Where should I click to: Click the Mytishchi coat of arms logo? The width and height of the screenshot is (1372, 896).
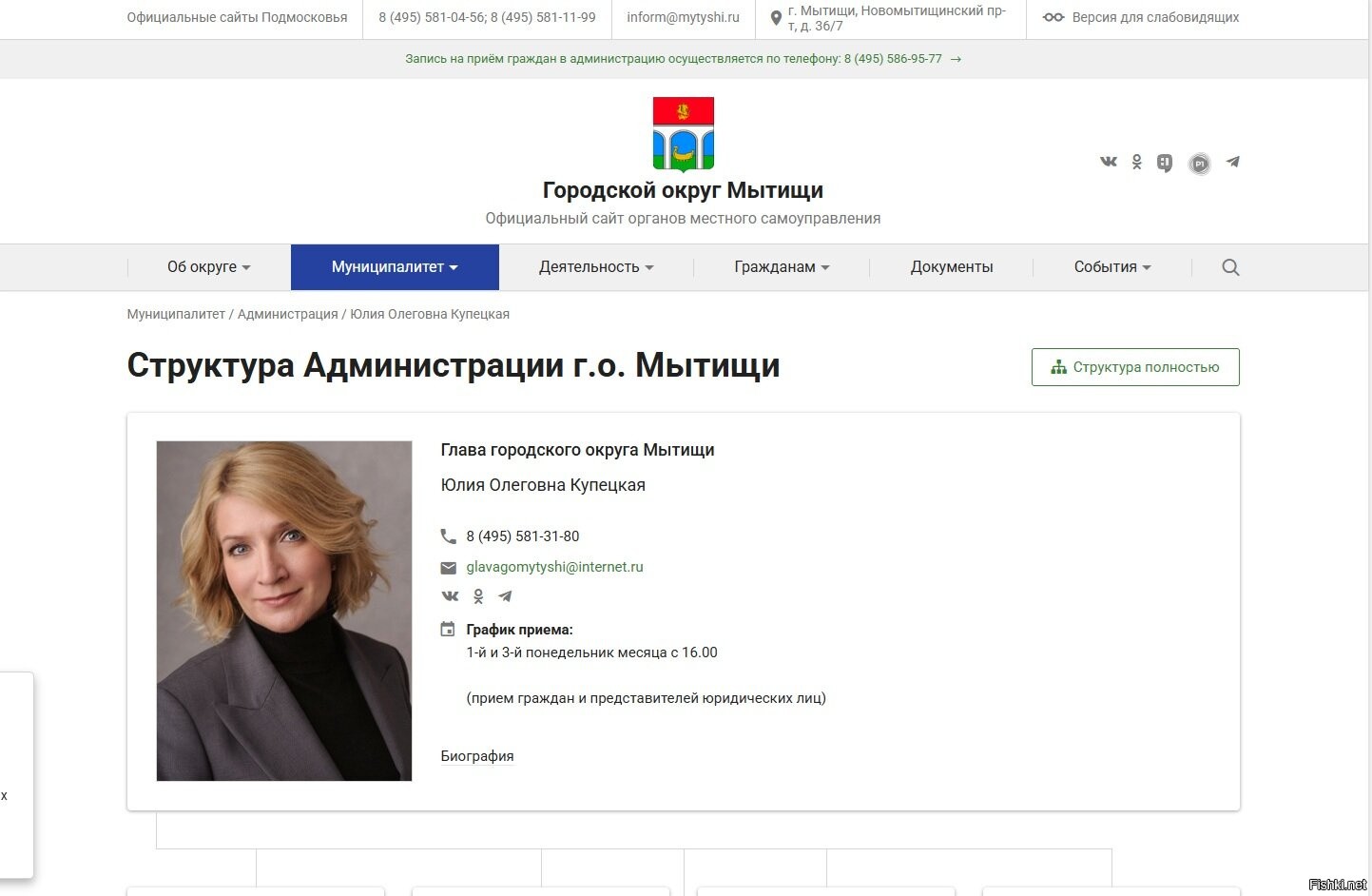point(683,133)
